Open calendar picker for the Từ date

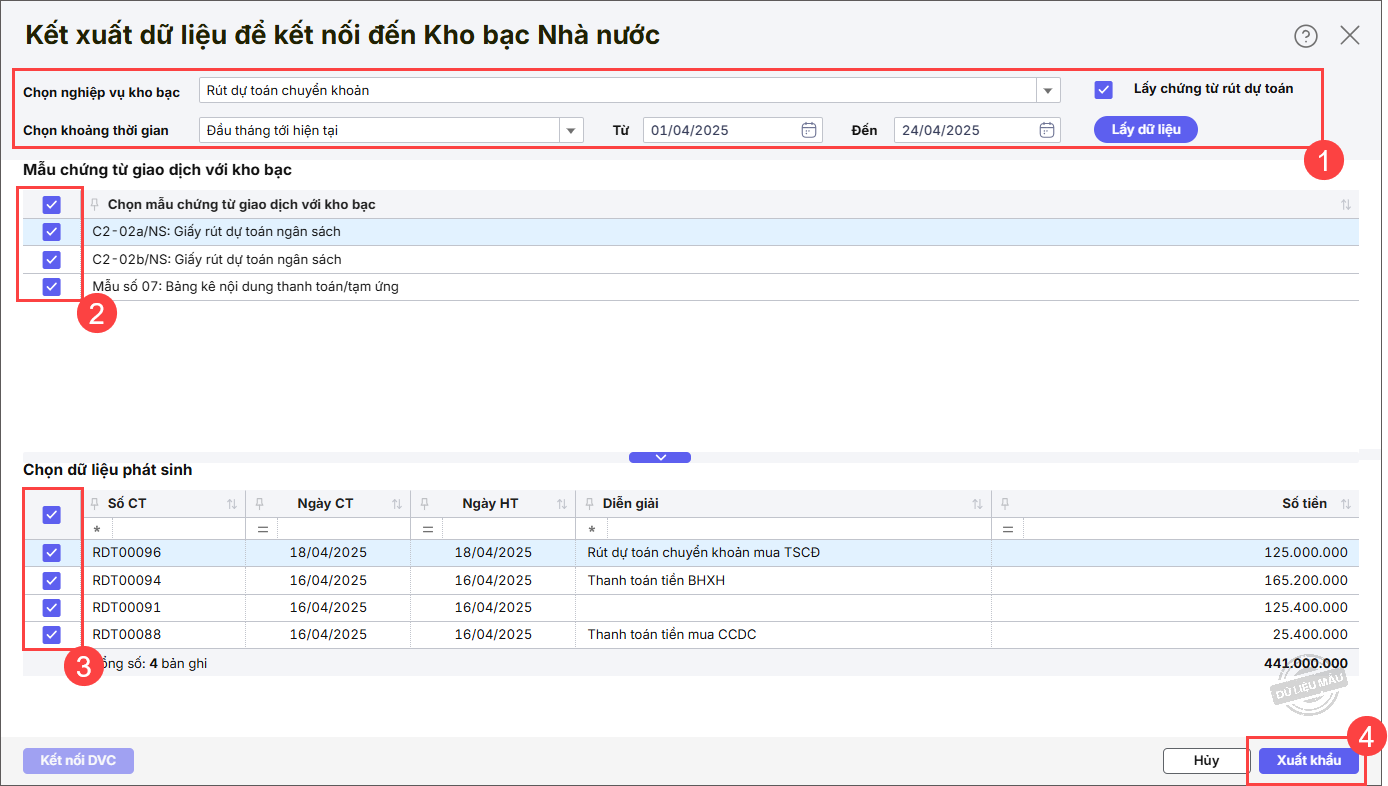tap(809, 130)
